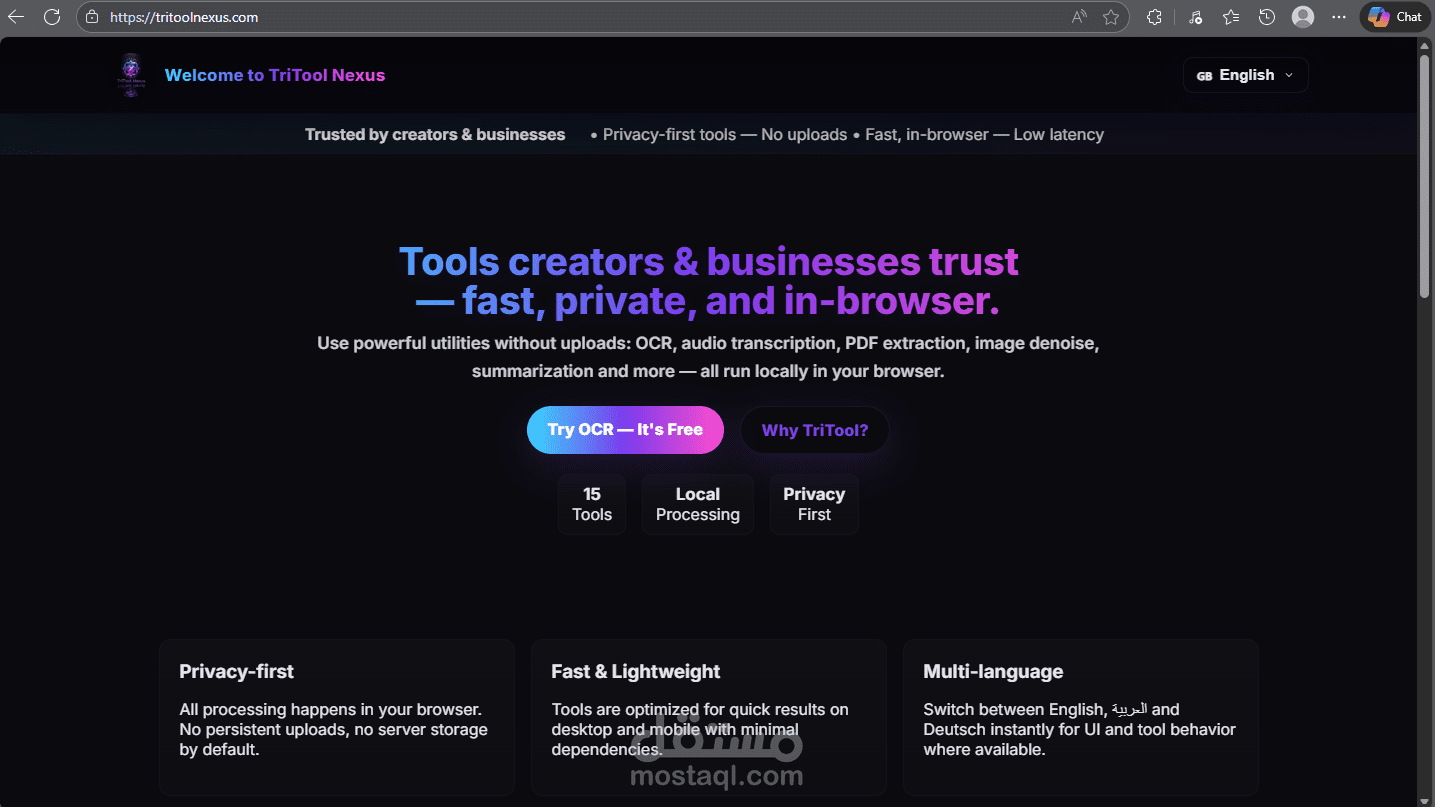Click the Privacy First stat badge
Viewport: 1435px width, 807px height.
click(814, 504)
